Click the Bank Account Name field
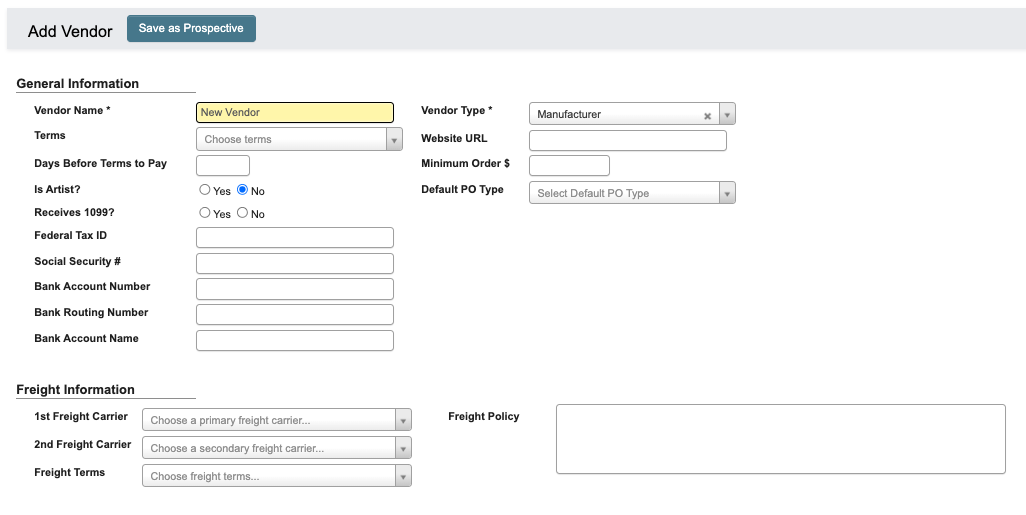1026x515 pixels. pyautogui.click(x=295, y=340)
